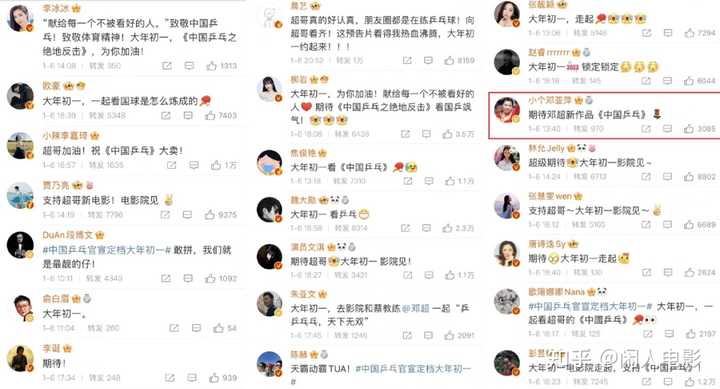The image size is (720, 389).
Task: Click the like icon on 贾乃亮's comment
Action: pos(209,214)
